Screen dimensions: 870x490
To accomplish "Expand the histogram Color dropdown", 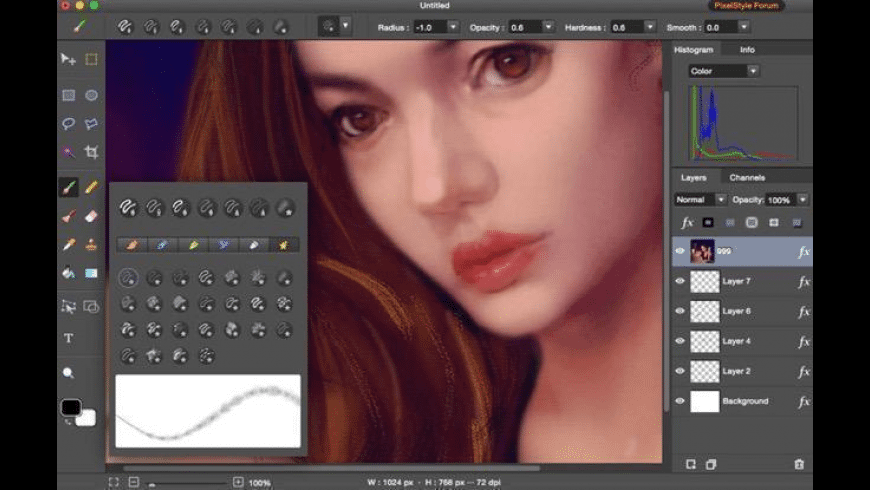I will 724,71.
